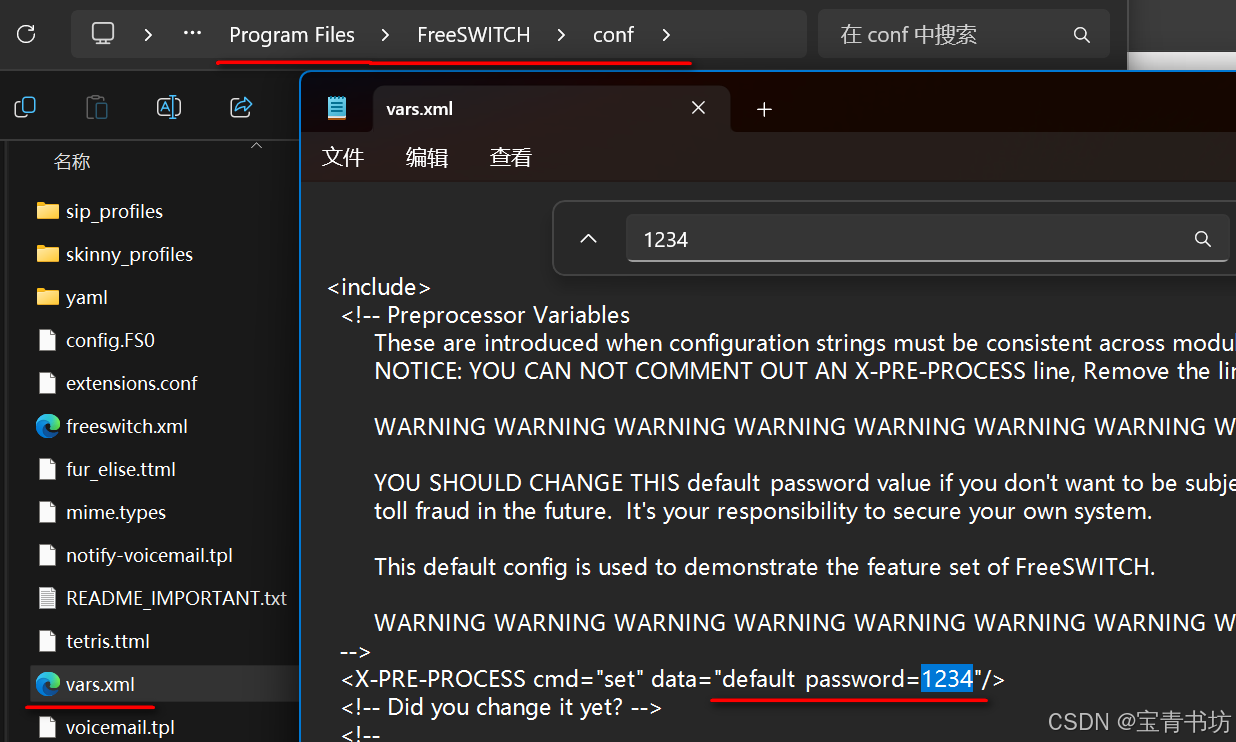Click the Copy icon in the Explorer toolbar

click(x=25, y=107)
